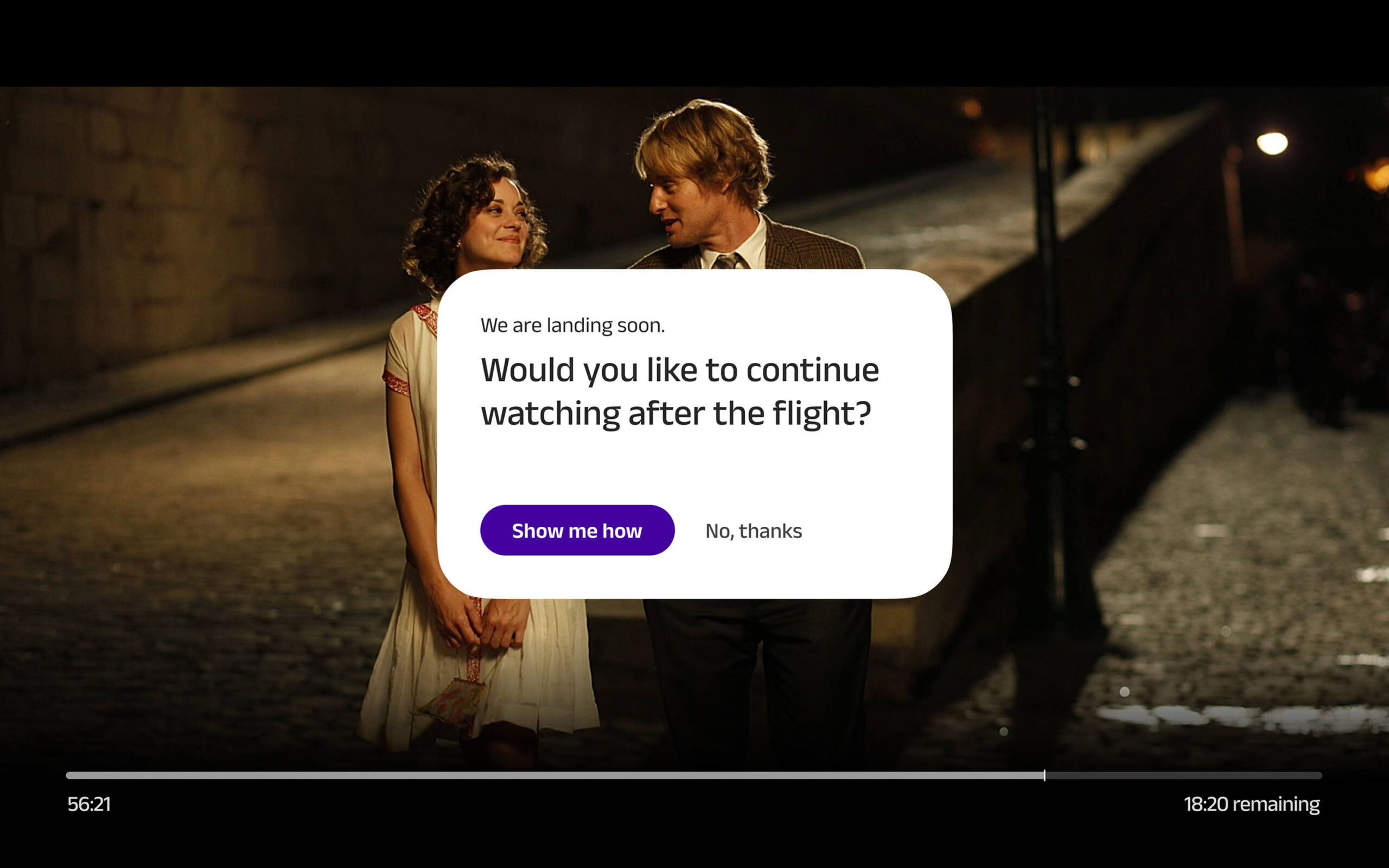
Task: Click the 18:20 remaining time label
Action: 1252,803
